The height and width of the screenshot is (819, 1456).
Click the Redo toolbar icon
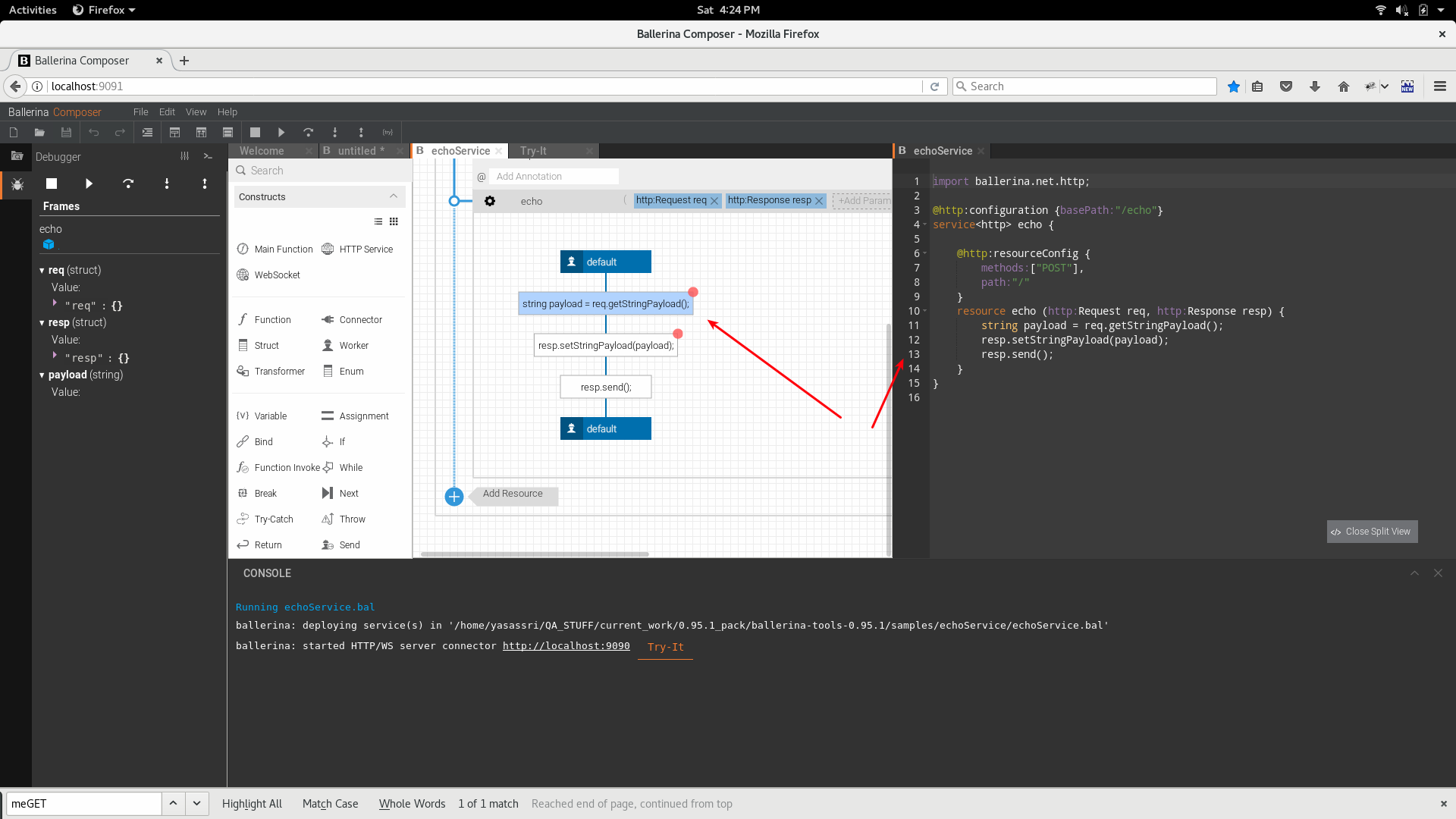120,132
